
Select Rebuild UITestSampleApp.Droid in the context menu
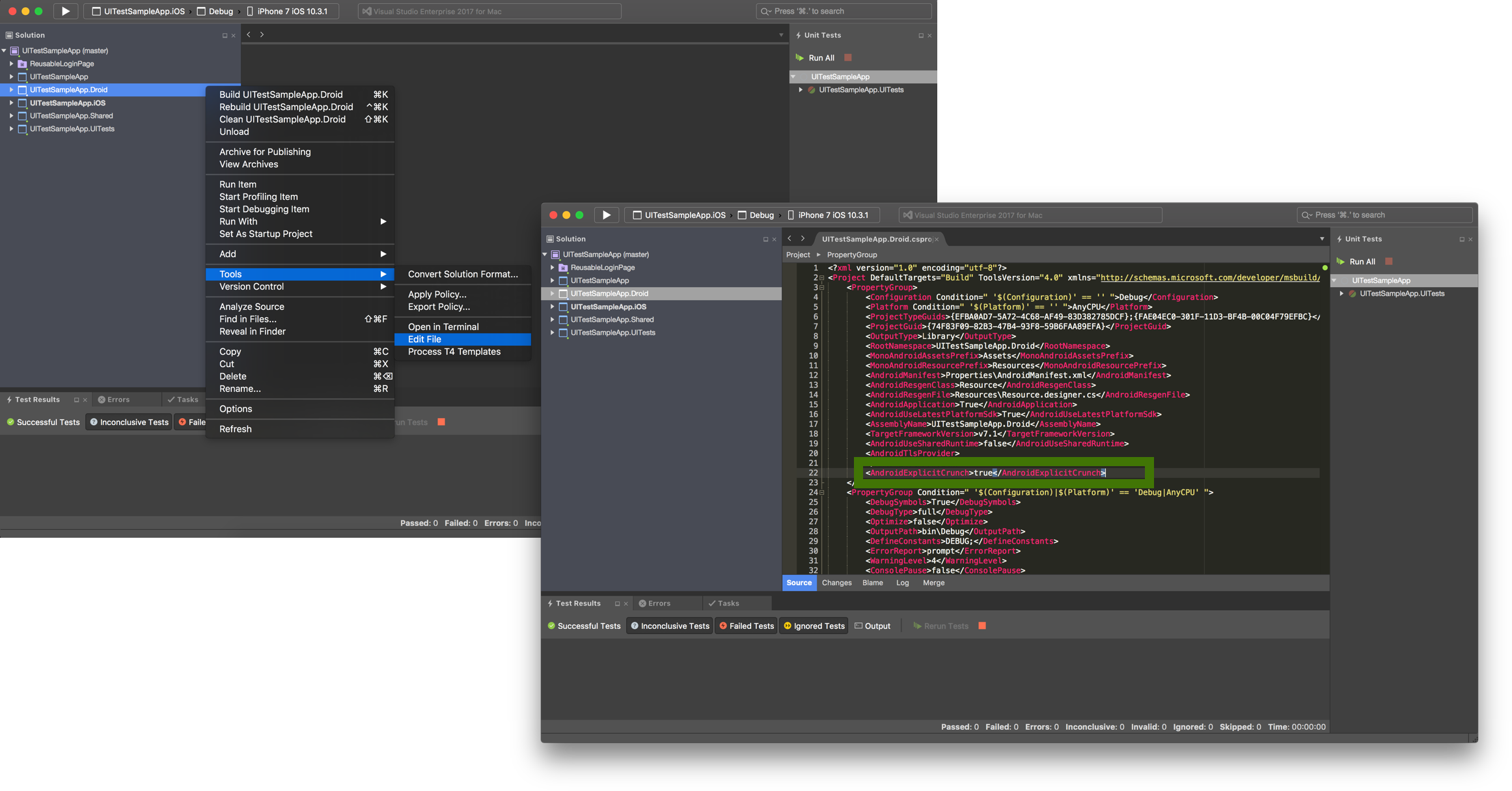pyautogui.click(x=300, y=107)
